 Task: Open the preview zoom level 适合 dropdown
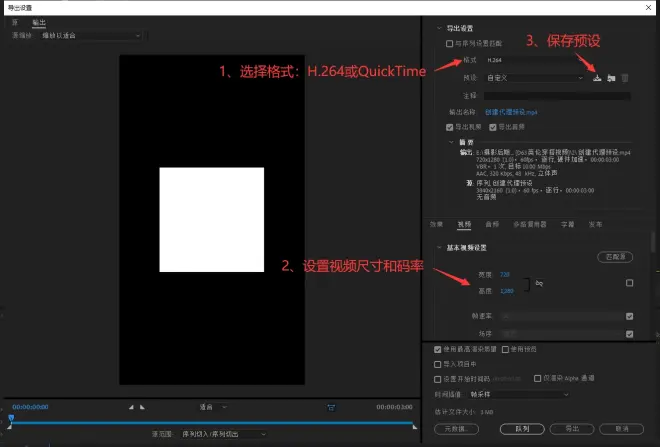coord(213,407)
